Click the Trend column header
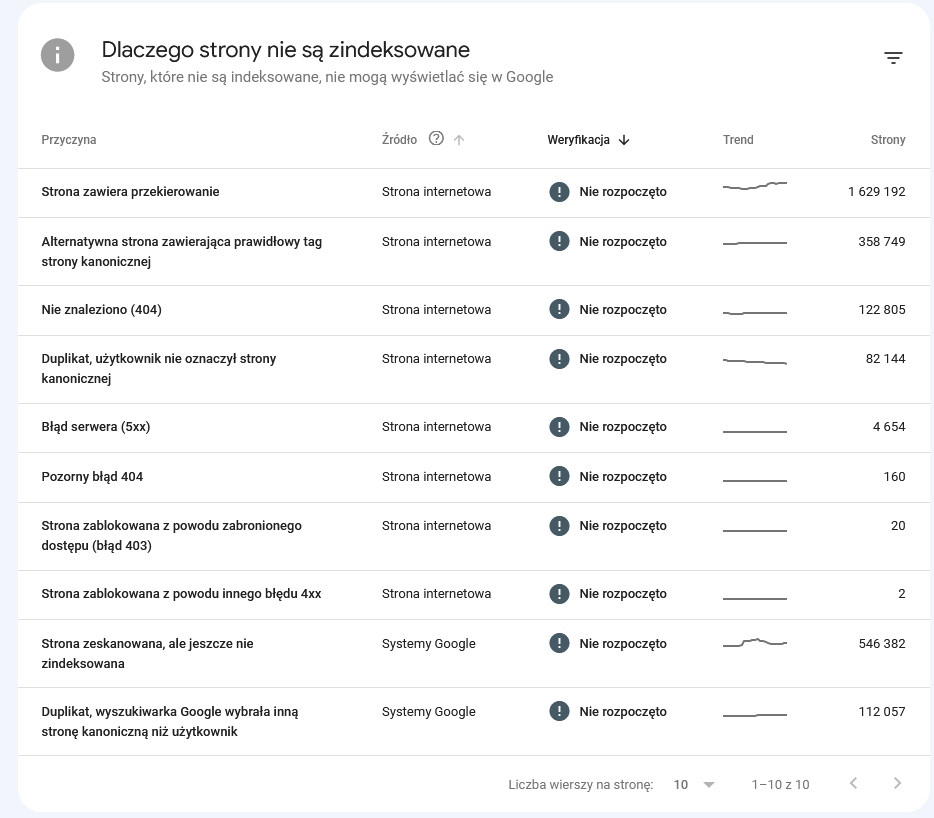This screenshot has width=934, height=818. [738, 139]
